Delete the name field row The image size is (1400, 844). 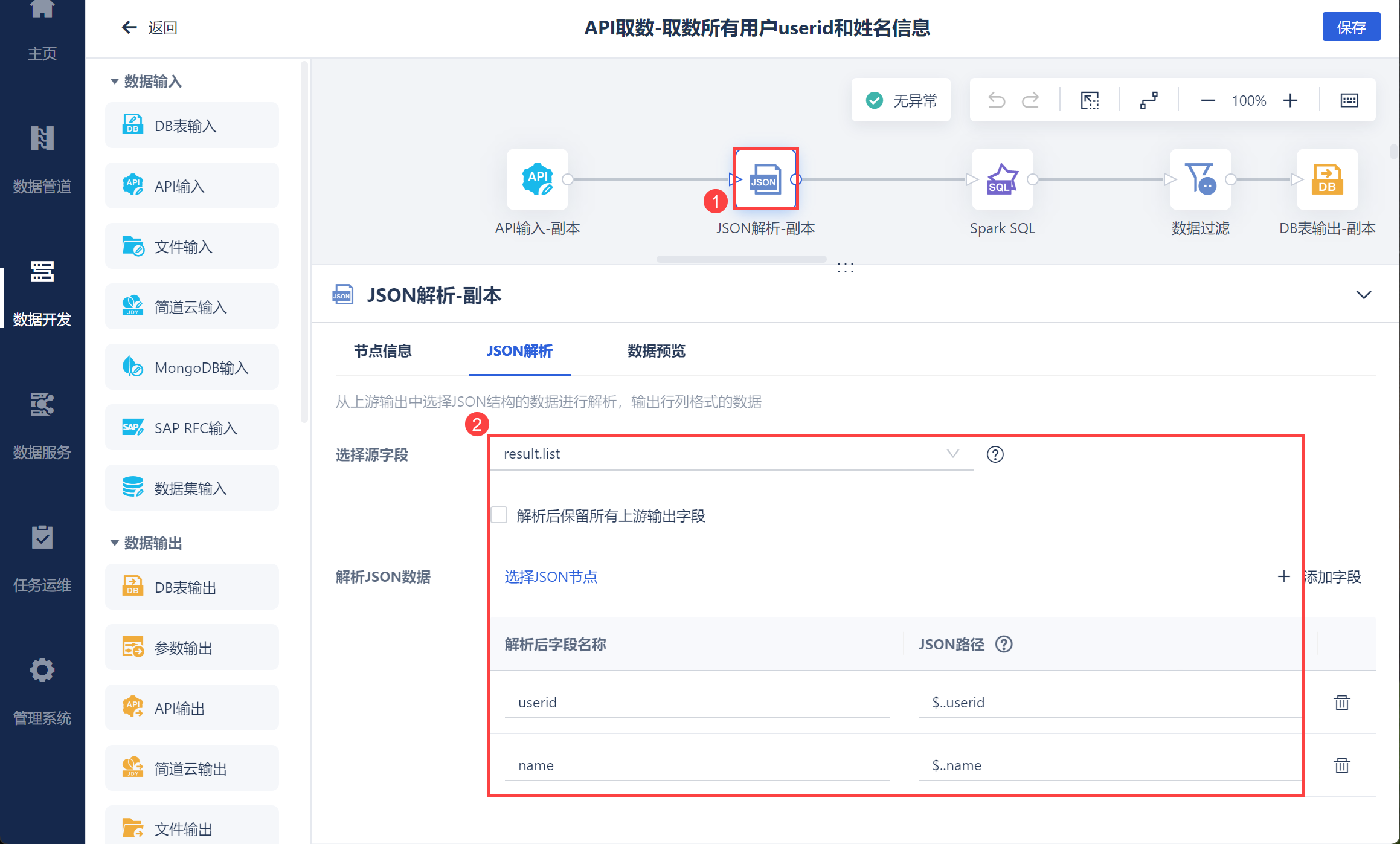(x=1341, y=765)
